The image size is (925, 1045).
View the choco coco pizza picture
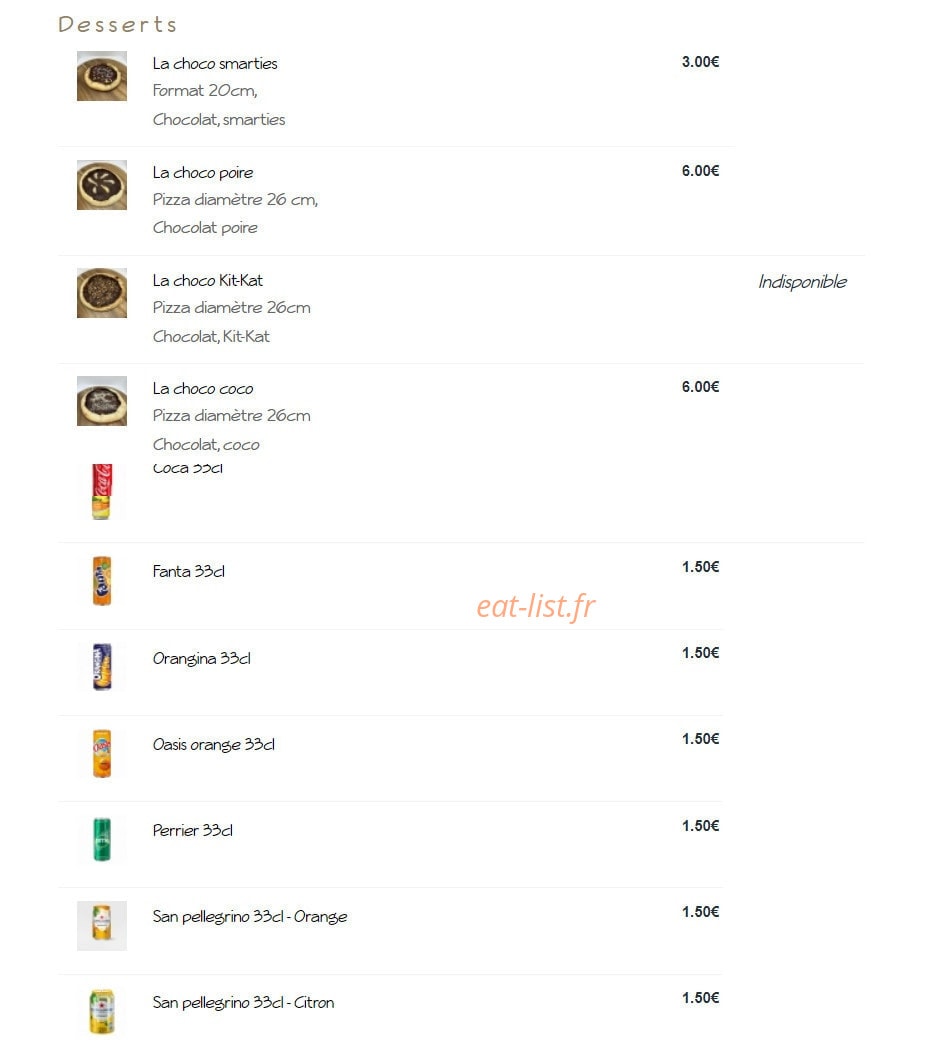coord(101,401)
